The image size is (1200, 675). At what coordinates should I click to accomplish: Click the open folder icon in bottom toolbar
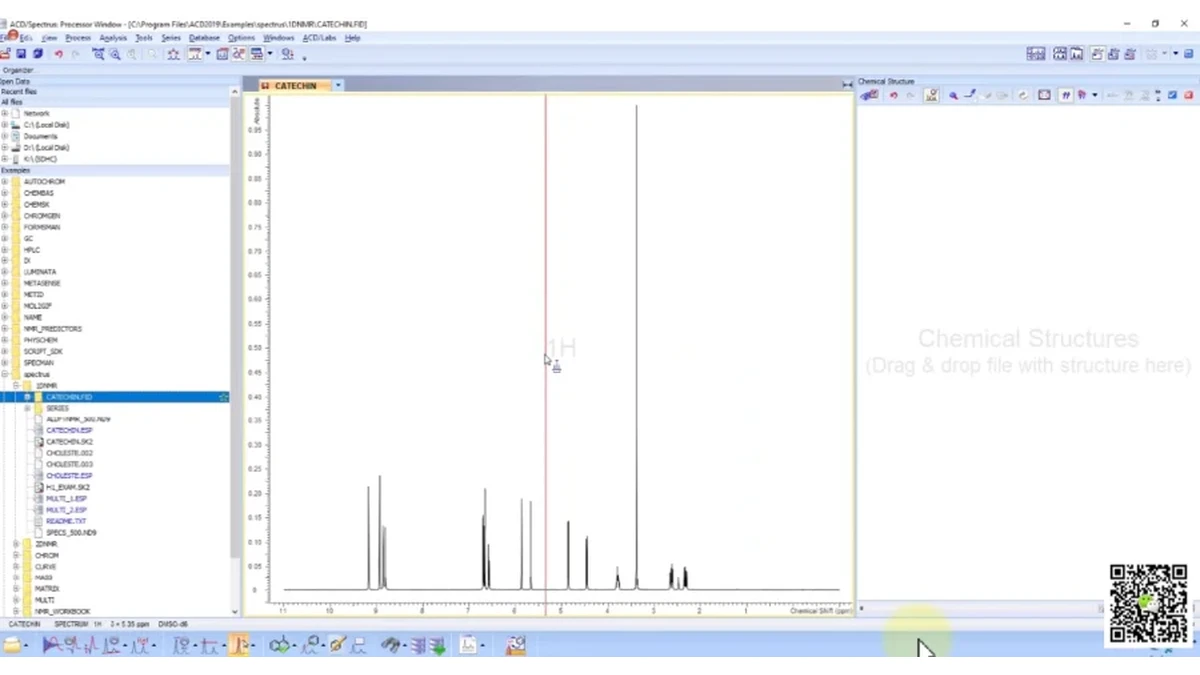[12, 646]
